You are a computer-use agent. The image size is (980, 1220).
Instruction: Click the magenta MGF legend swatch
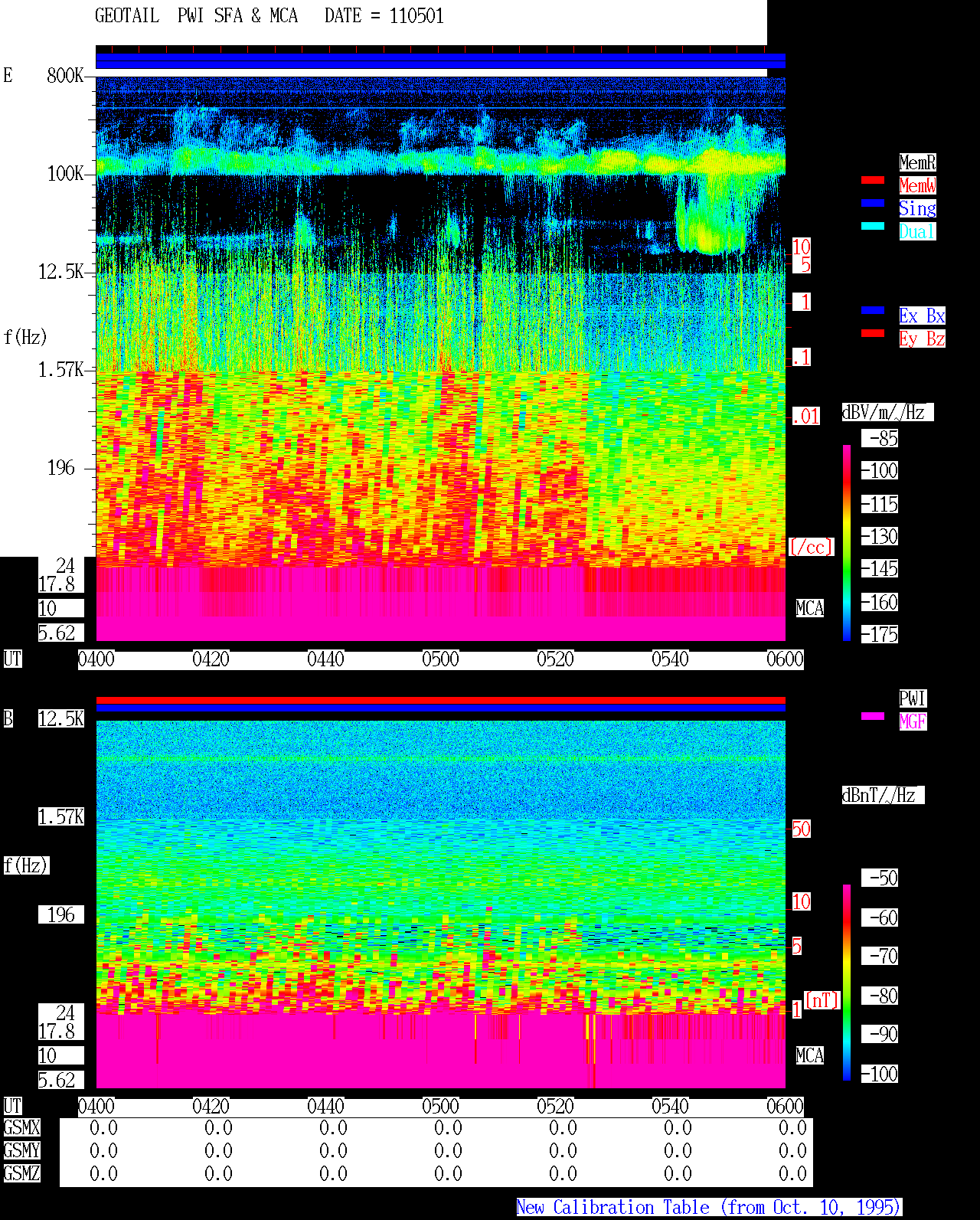pos(873,716)
